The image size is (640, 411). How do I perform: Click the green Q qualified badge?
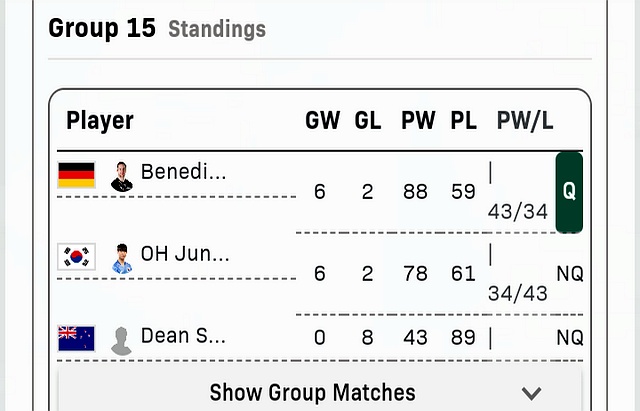click(x=569, y=192)
